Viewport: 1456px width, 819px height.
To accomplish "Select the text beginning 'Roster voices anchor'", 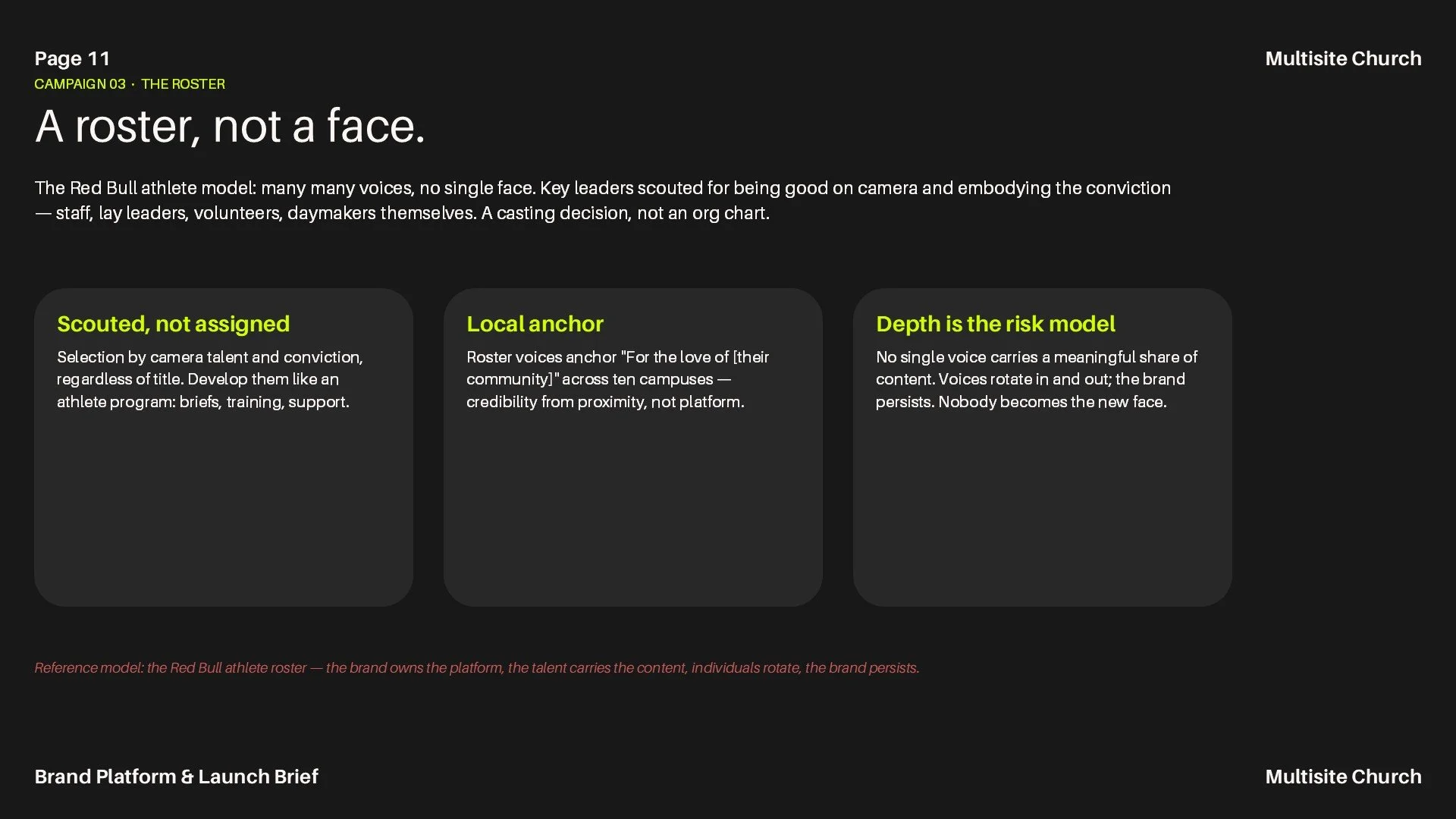I will pyautogui.click(x=617, y=379).
